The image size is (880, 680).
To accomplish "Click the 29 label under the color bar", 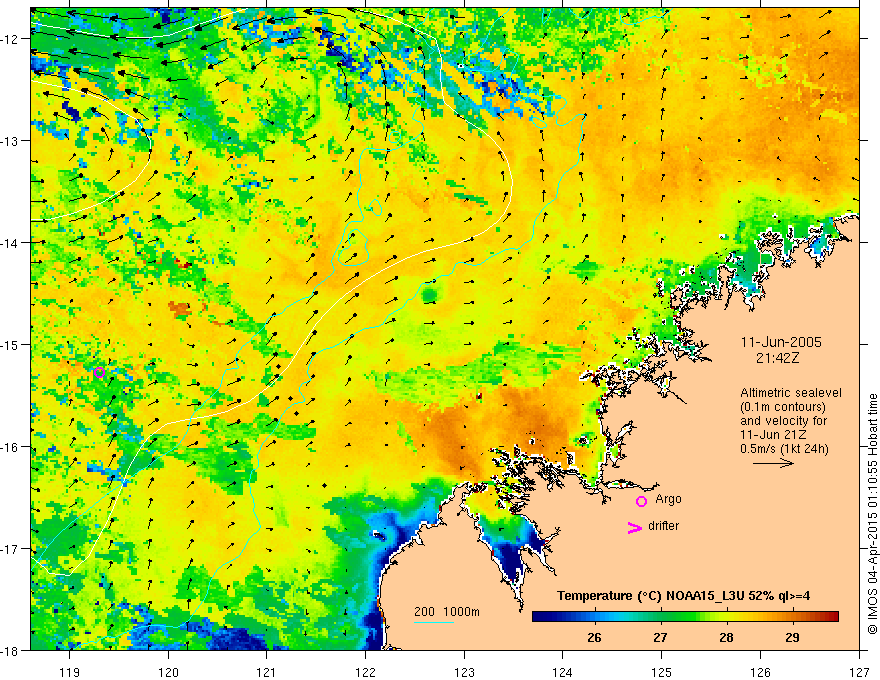I will tap(792, 637).
